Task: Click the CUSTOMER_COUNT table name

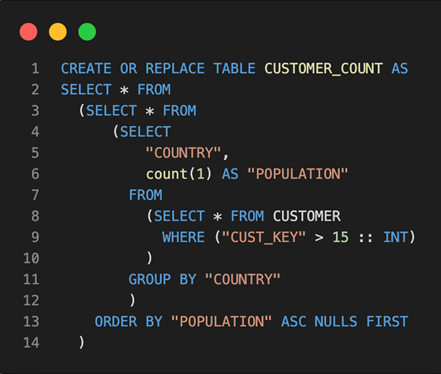Action: tap(323, 69)
